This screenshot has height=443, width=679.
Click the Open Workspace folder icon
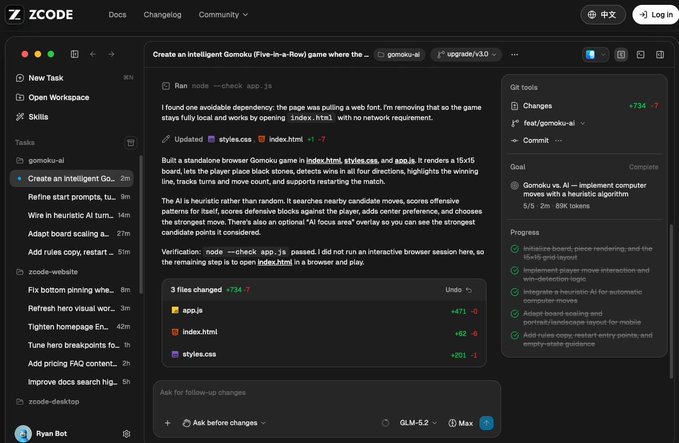19,97
